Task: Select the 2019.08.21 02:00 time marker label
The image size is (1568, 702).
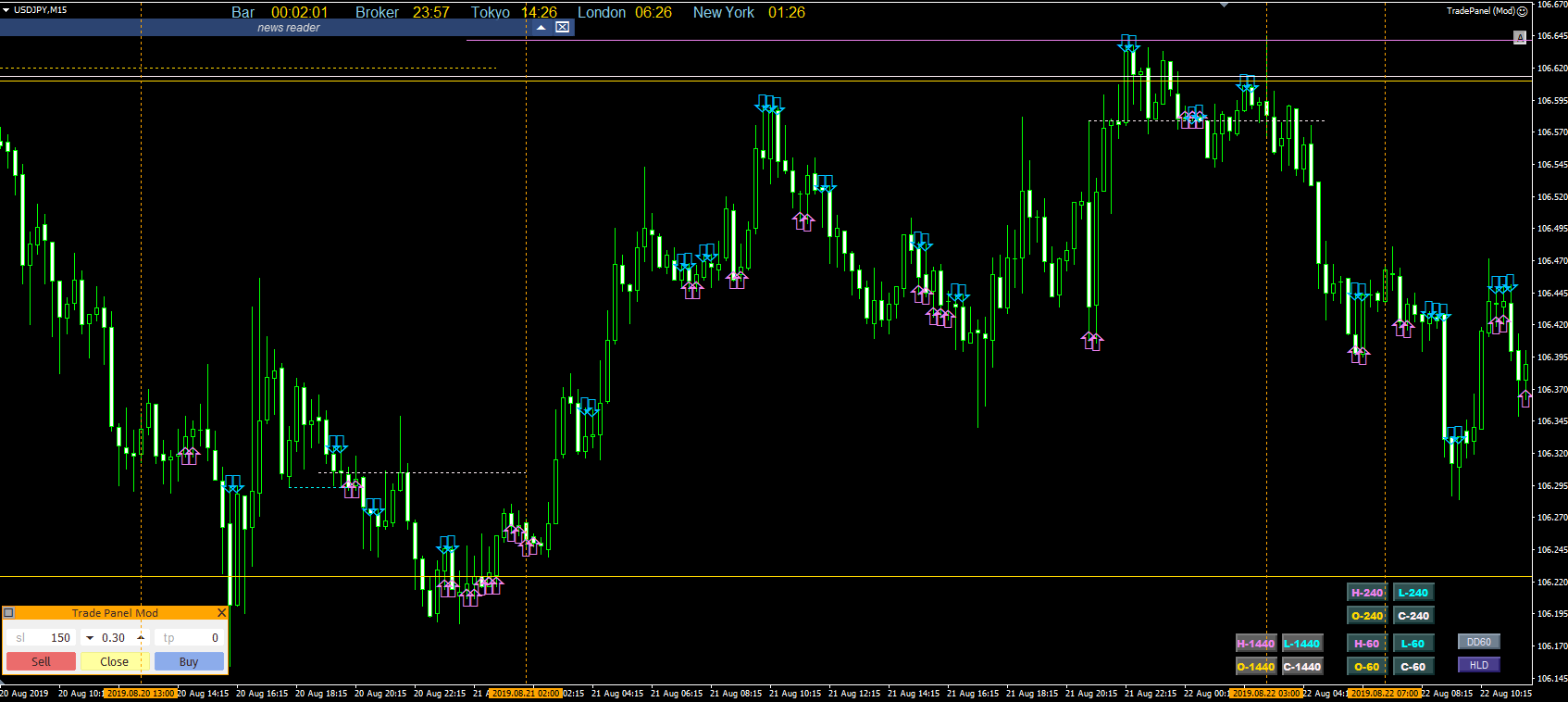Action: [x=525, y=693]
